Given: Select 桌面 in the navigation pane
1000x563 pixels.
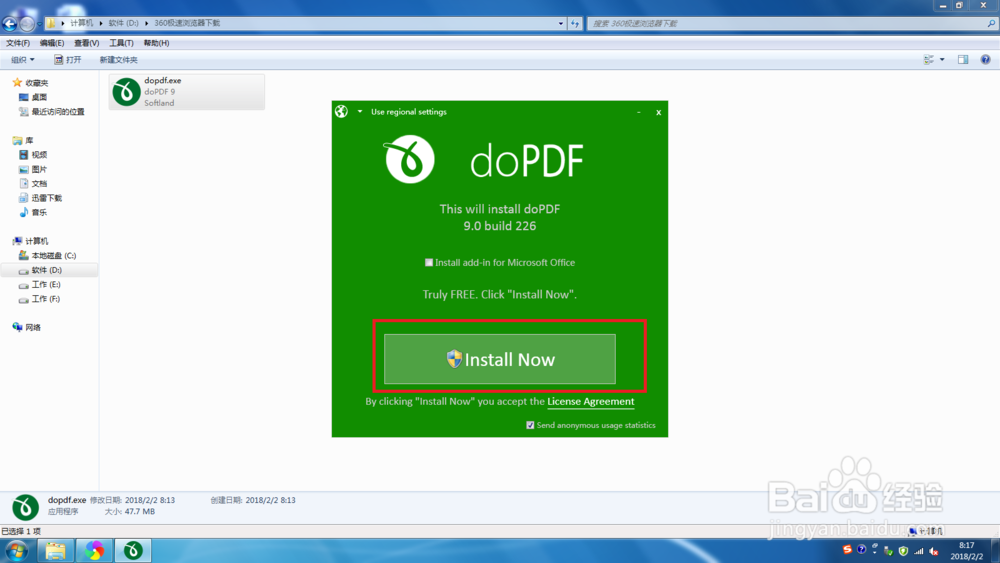Looking at the screenshot, I should tap(33, 98).
